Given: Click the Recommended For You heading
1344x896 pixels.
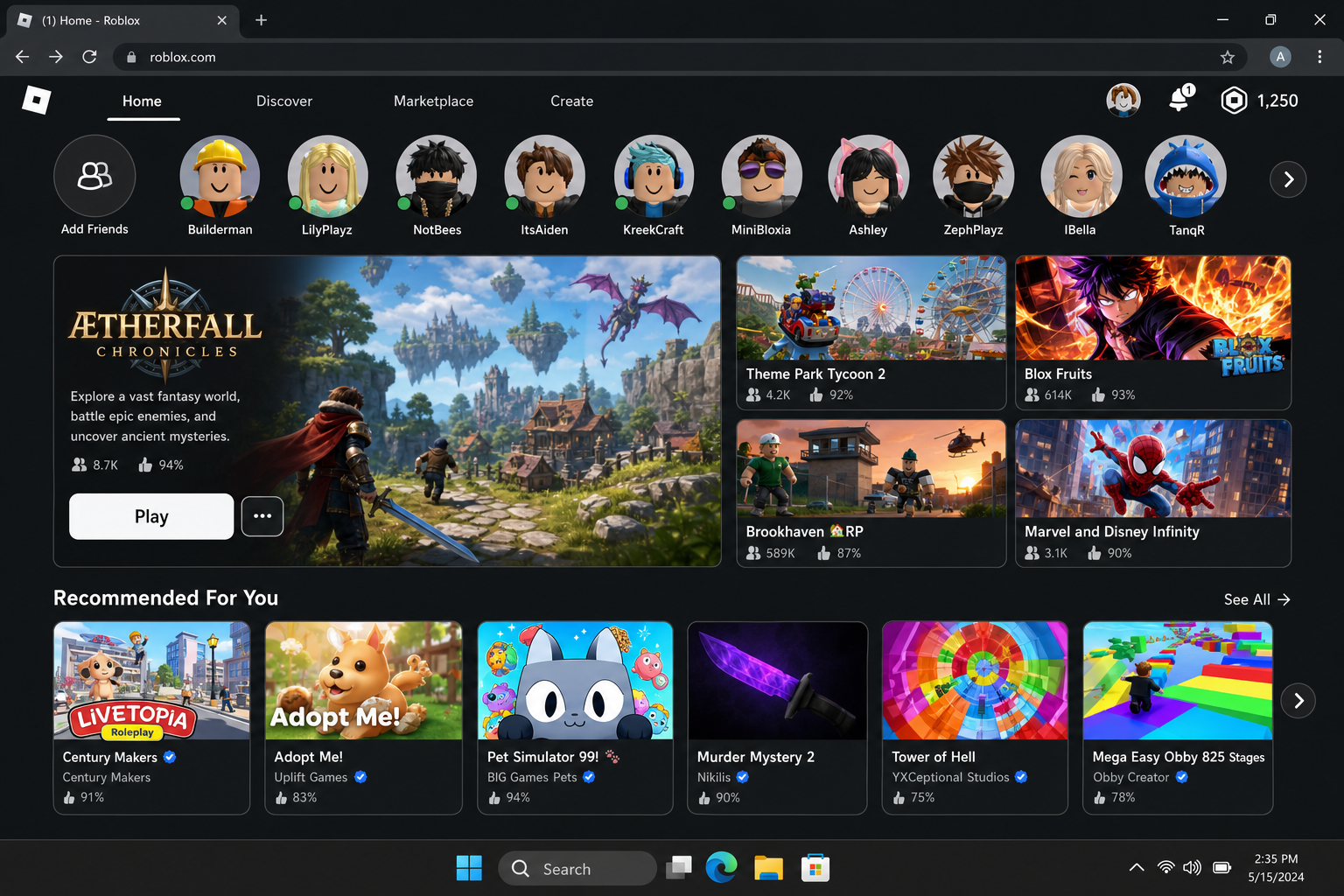Looking at the screenshot, I should [x=166, y=598].
